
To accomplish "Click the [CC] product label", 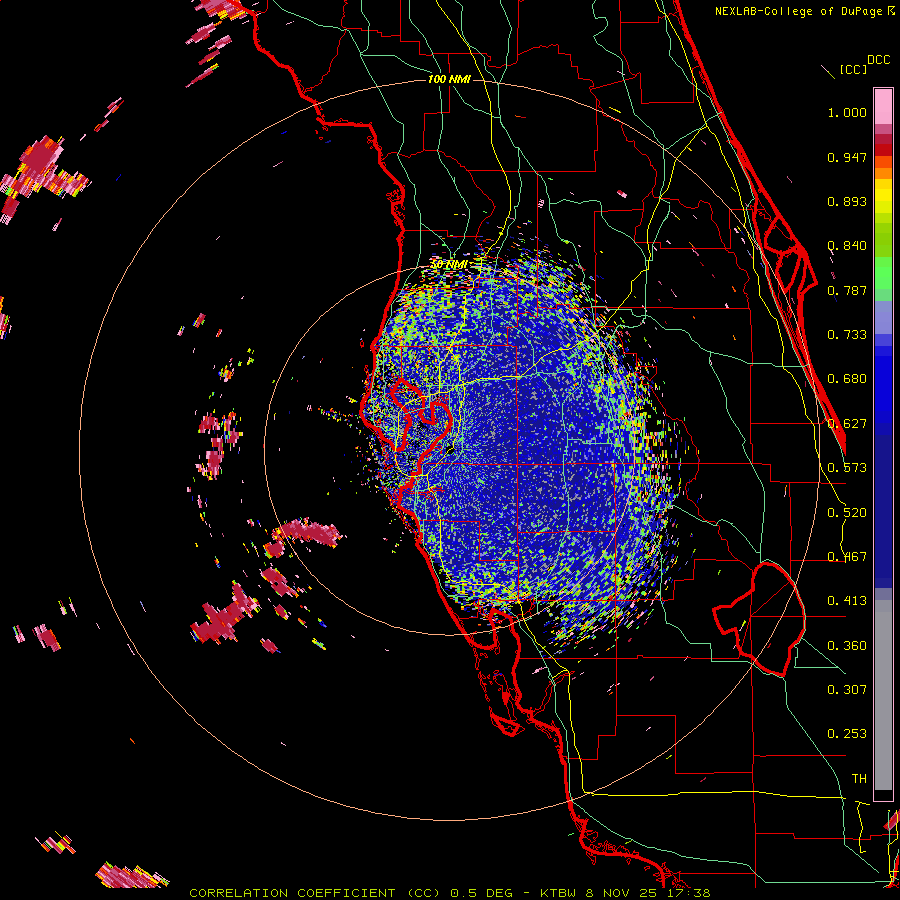I will tap(853, 69).
